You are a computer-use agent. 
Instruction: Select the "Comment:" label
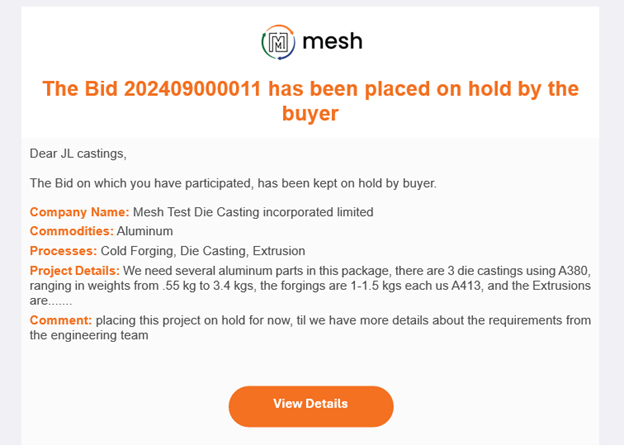pyautogui.click(x=61, y=320)
